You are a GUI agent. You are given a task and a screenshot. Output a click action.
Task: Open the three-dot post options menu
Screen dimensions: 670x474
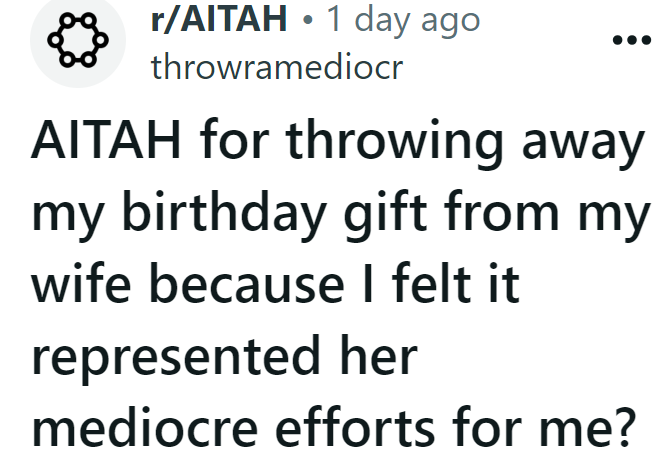tap(631, 43)
